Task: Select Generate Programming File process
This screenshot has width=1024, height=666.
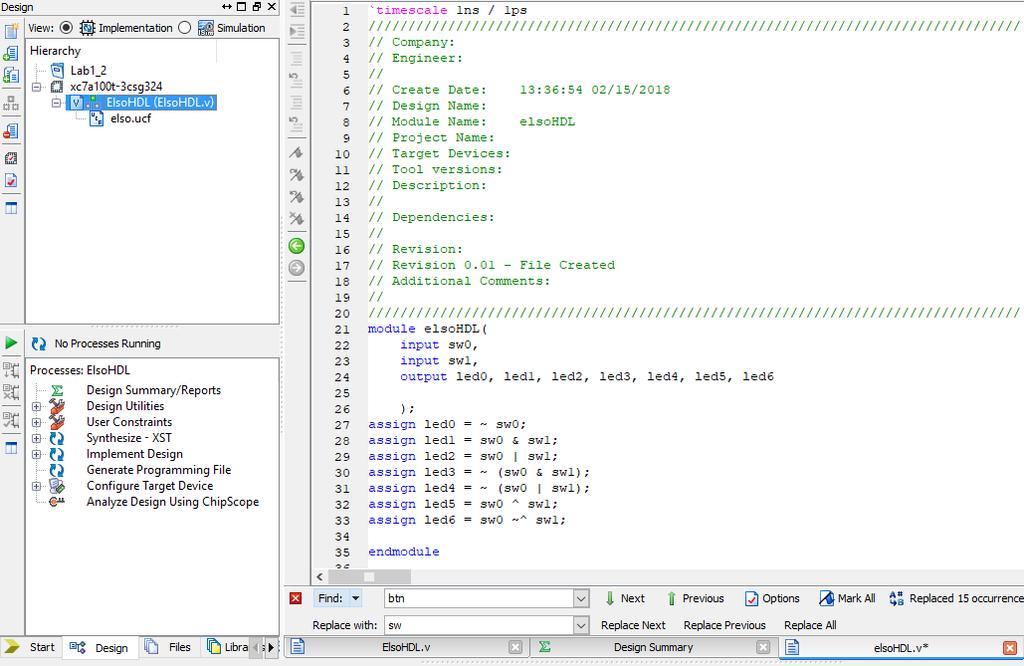Action: pyautogui.click(x=159, y=470)
